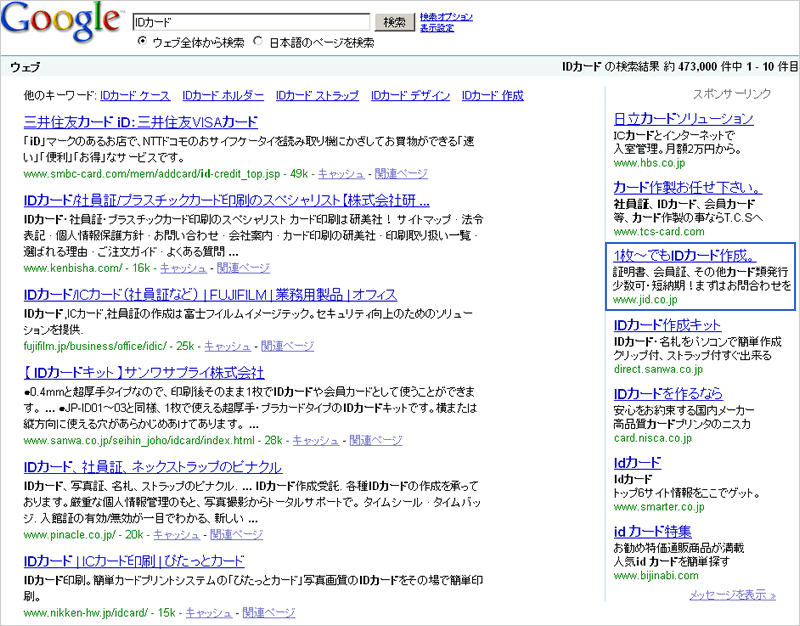This screenshot has height=626, width=800.
Task: Expand メッセージを表示 at the bottom right
Action: pyautogui.click(x=732, y=594)
